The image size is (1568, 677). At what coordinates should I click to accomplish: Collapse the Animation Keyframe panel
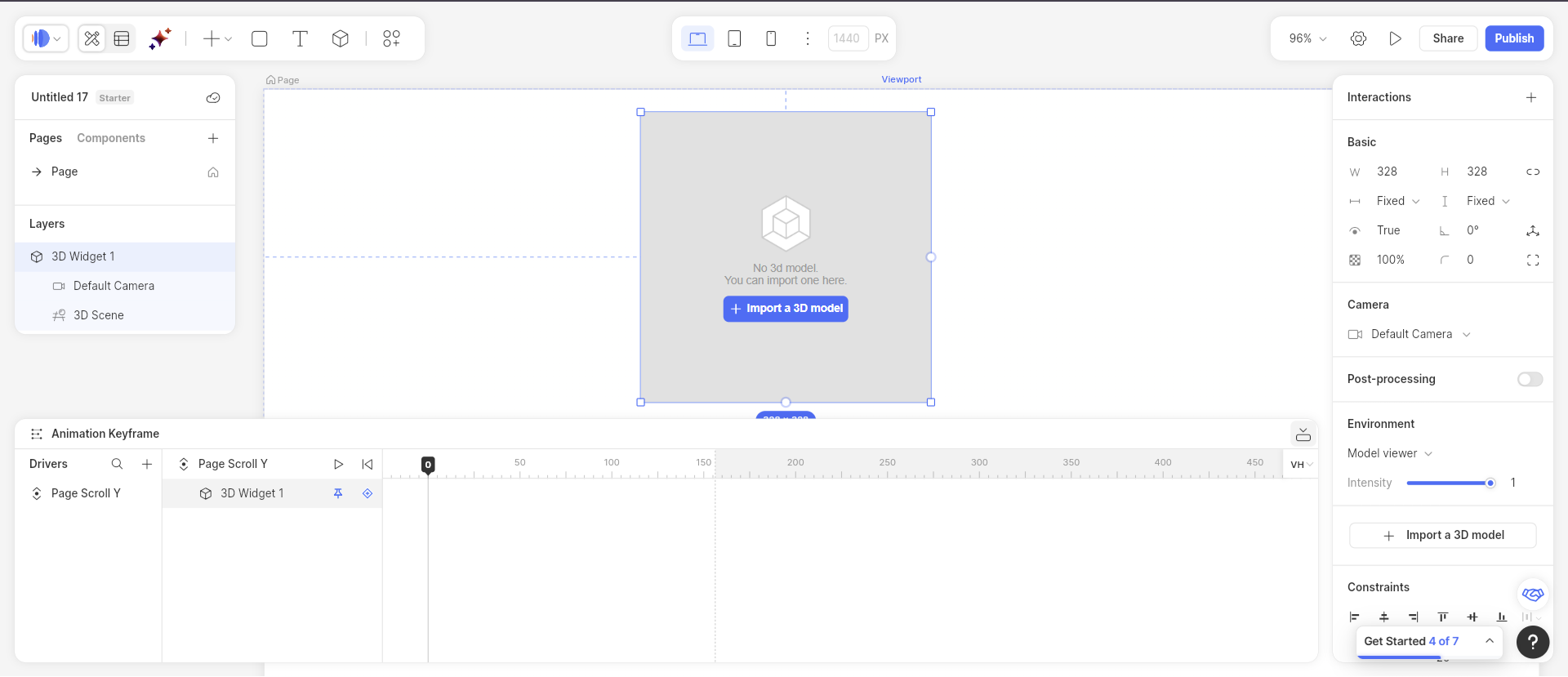click(x=1303, y=434)
